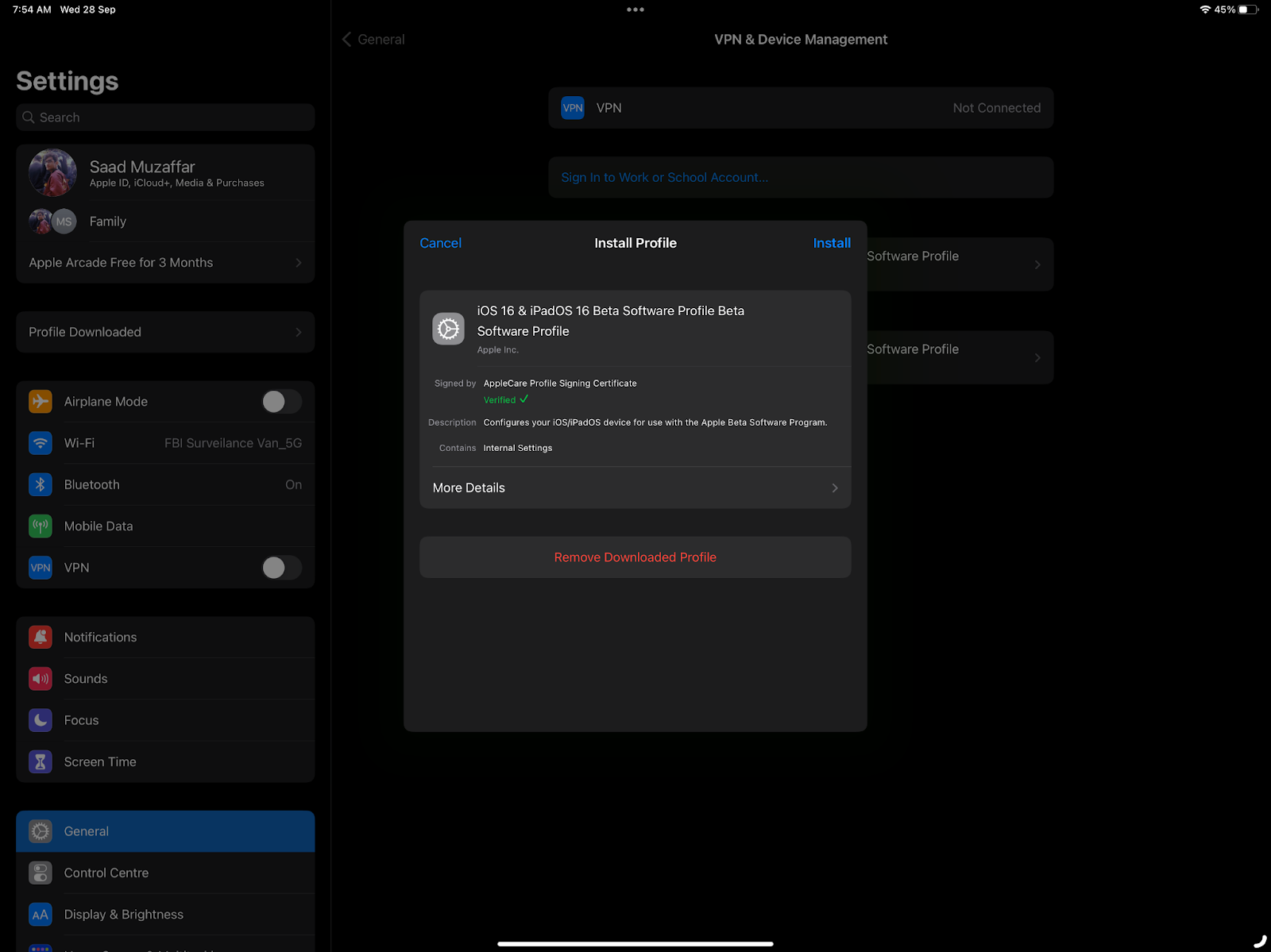Tap the VPN icon in the sidebar

coord(41,568)
